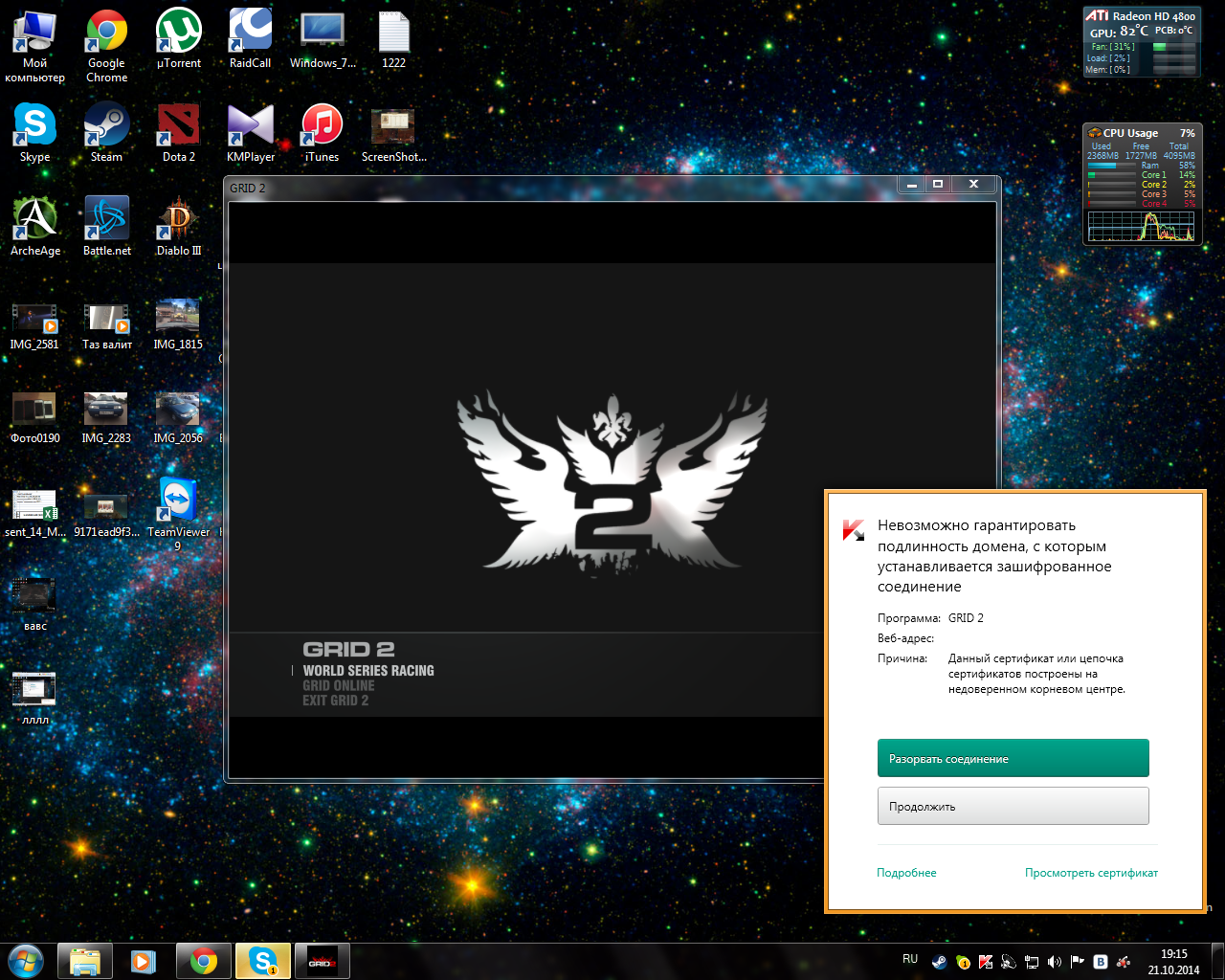
Task: Launch the Skype desktop shortcut
Action: pyautogui.click(x=34, y=132)
